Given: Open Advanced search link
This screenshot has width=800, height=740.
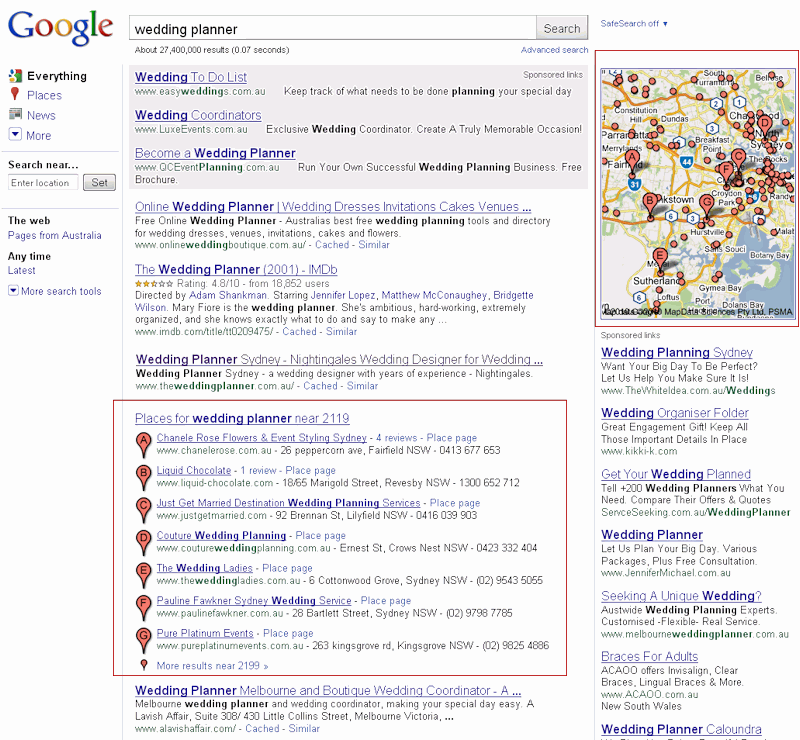Looking at the screenshot, I should (x=554, y=50).
